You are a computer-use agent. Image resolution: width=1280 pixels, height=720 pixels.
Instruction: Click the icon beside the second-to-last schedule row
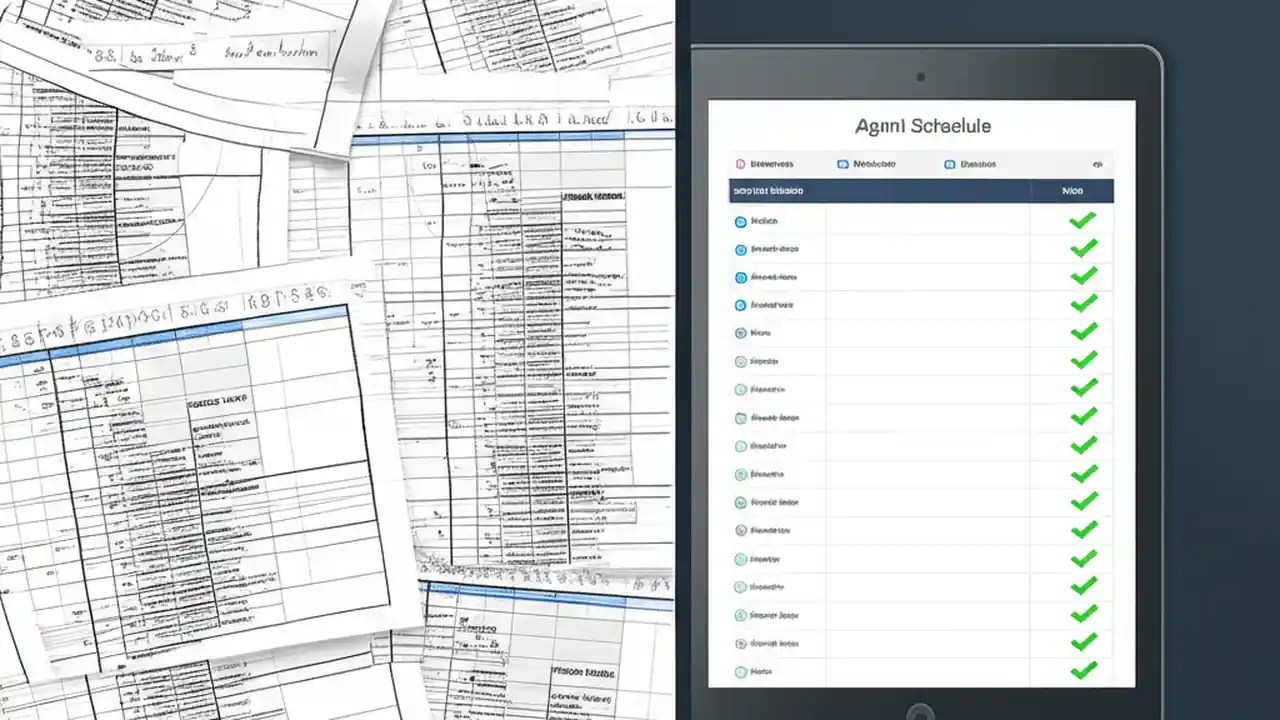[x=740, y=643]
